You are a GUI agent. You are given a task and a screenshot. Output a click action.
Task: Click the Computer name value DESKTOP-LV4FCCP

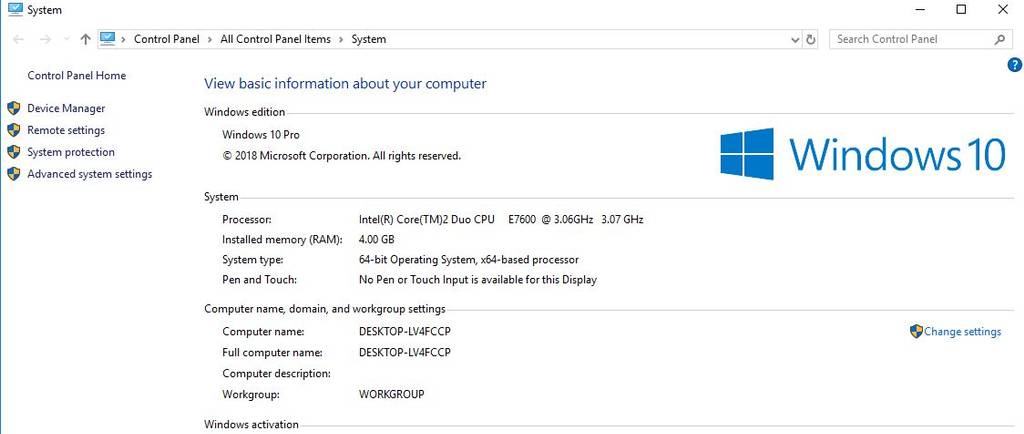[x=405, y=332]
